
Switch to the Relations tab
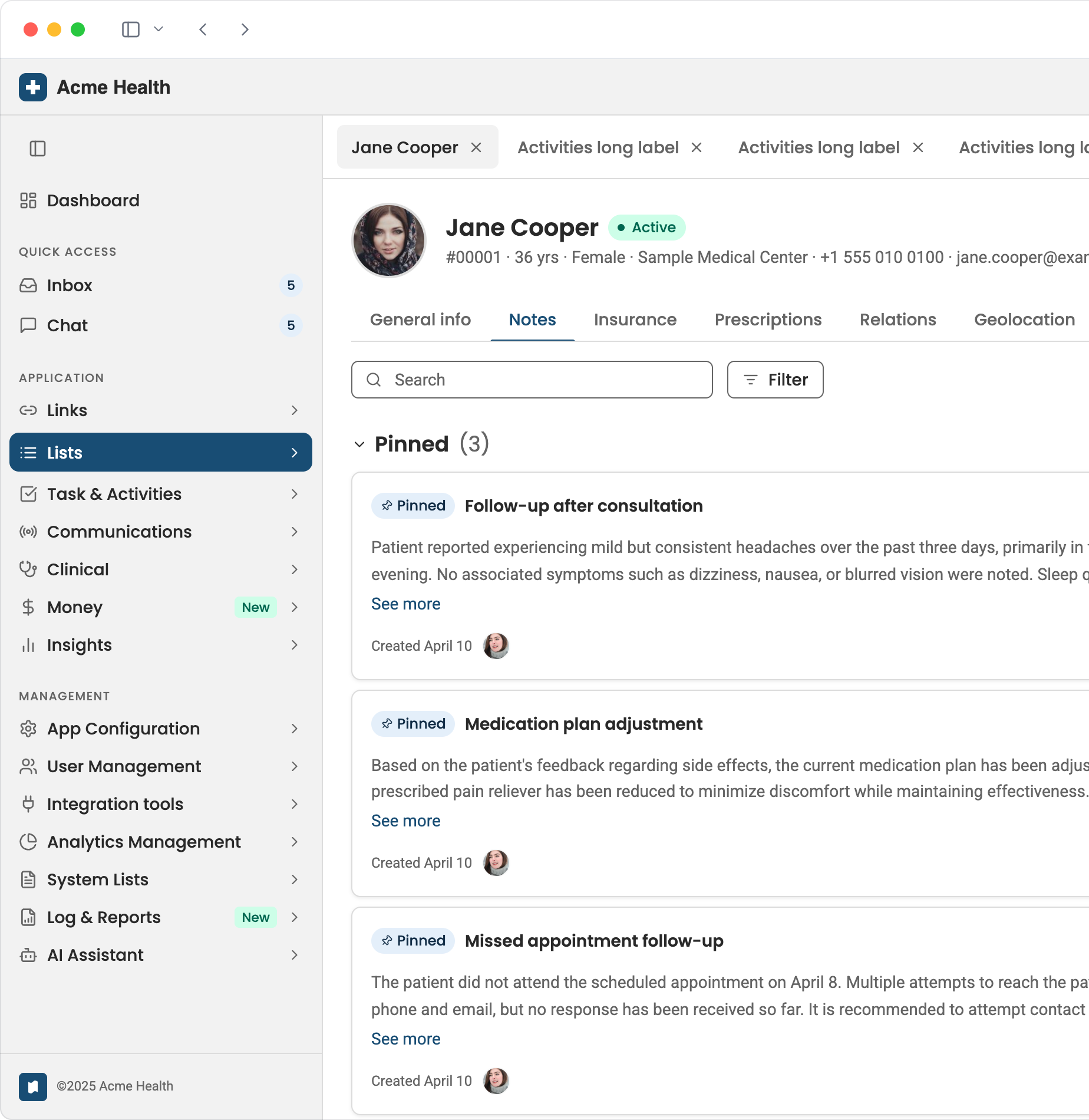click(x=897, y=319)
